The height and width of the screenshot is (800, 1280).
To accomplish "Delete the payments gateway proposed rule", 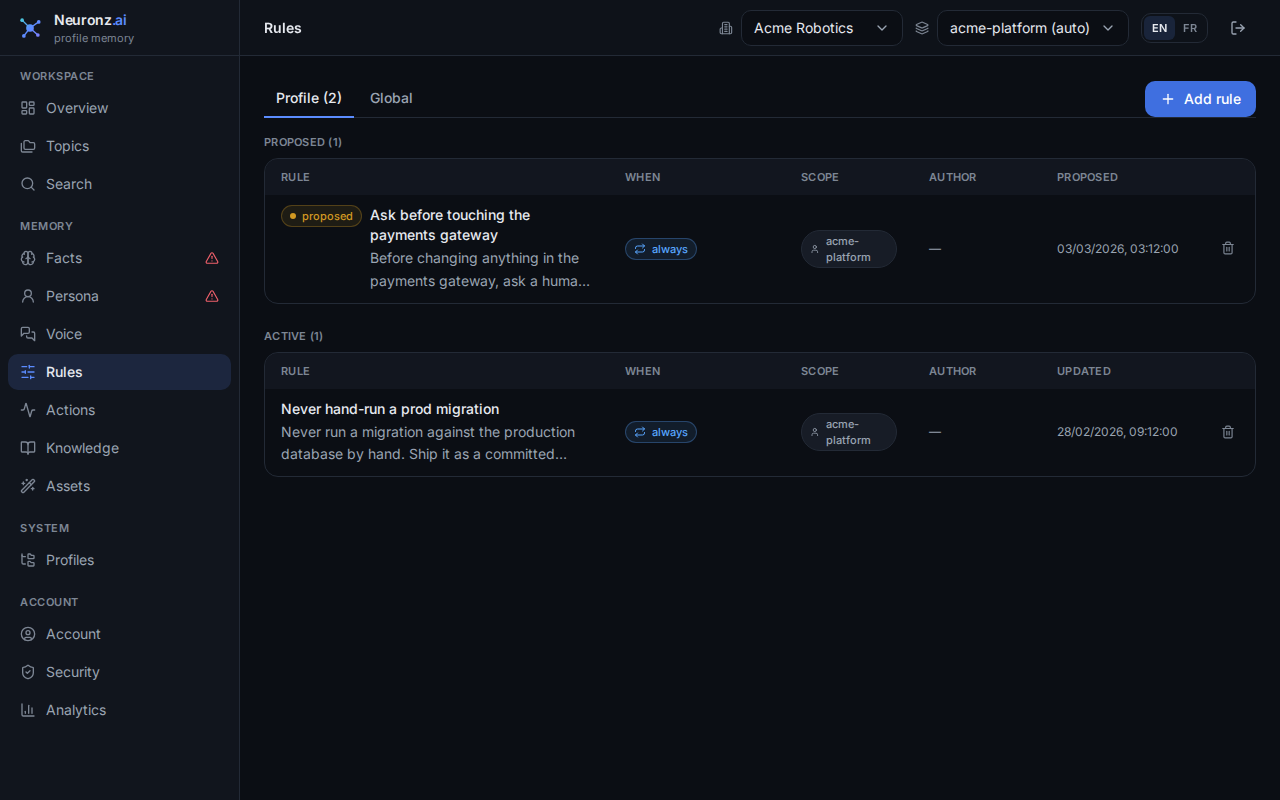I will coord(1228,248).
